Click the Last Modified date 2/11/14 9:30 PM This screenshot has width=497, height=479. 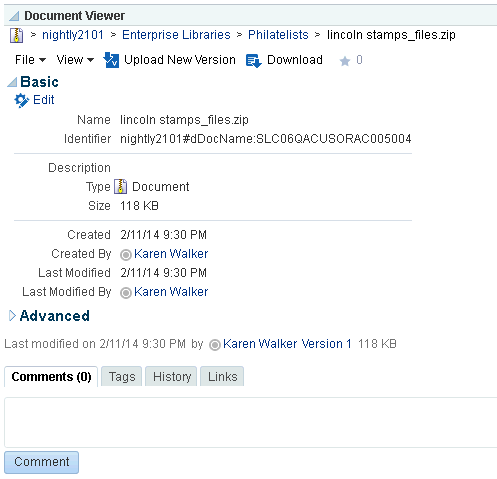click(163, 273)
